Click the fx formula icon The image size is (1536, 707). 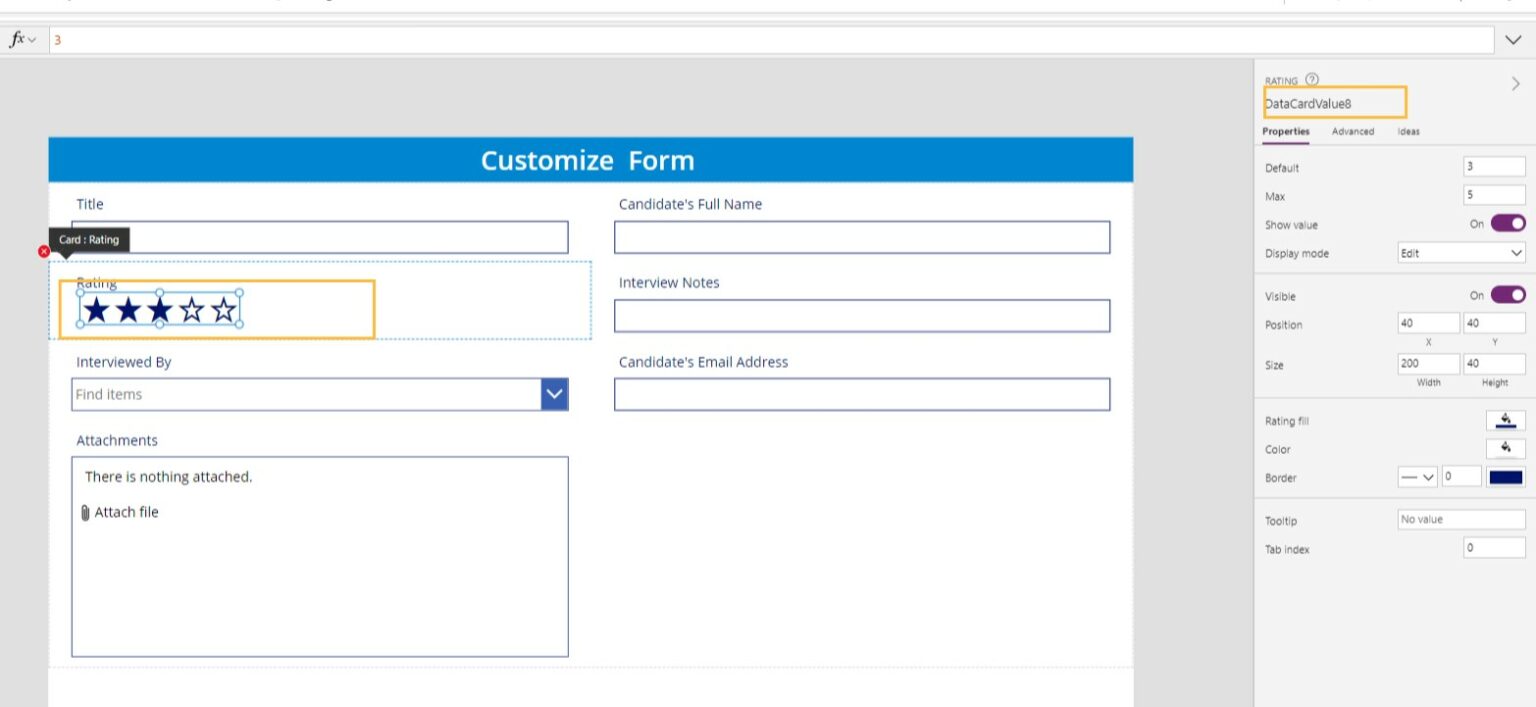click(x=18, y=39)
